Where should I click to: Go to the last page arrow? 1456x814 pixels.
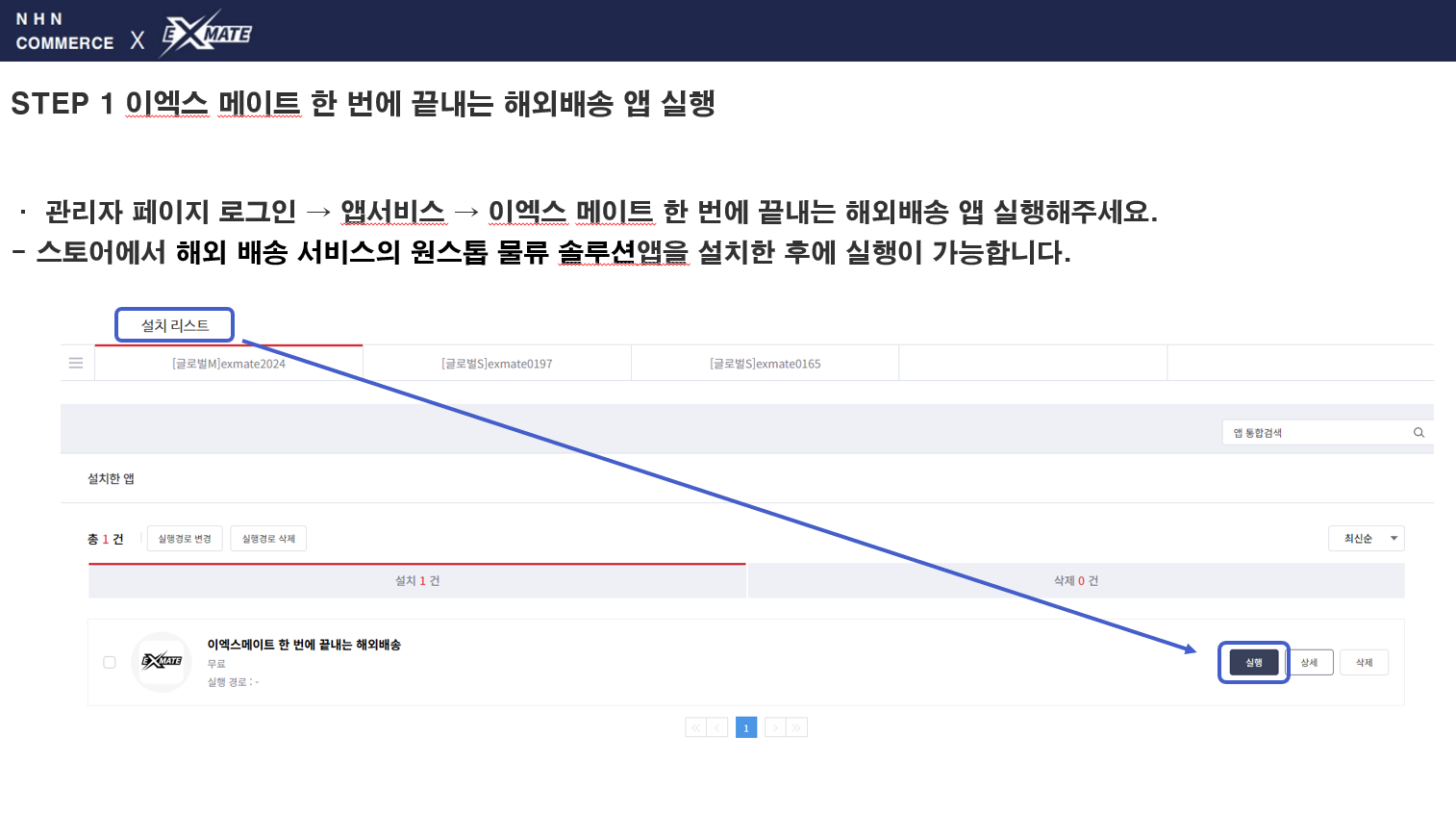click(797, 727)
